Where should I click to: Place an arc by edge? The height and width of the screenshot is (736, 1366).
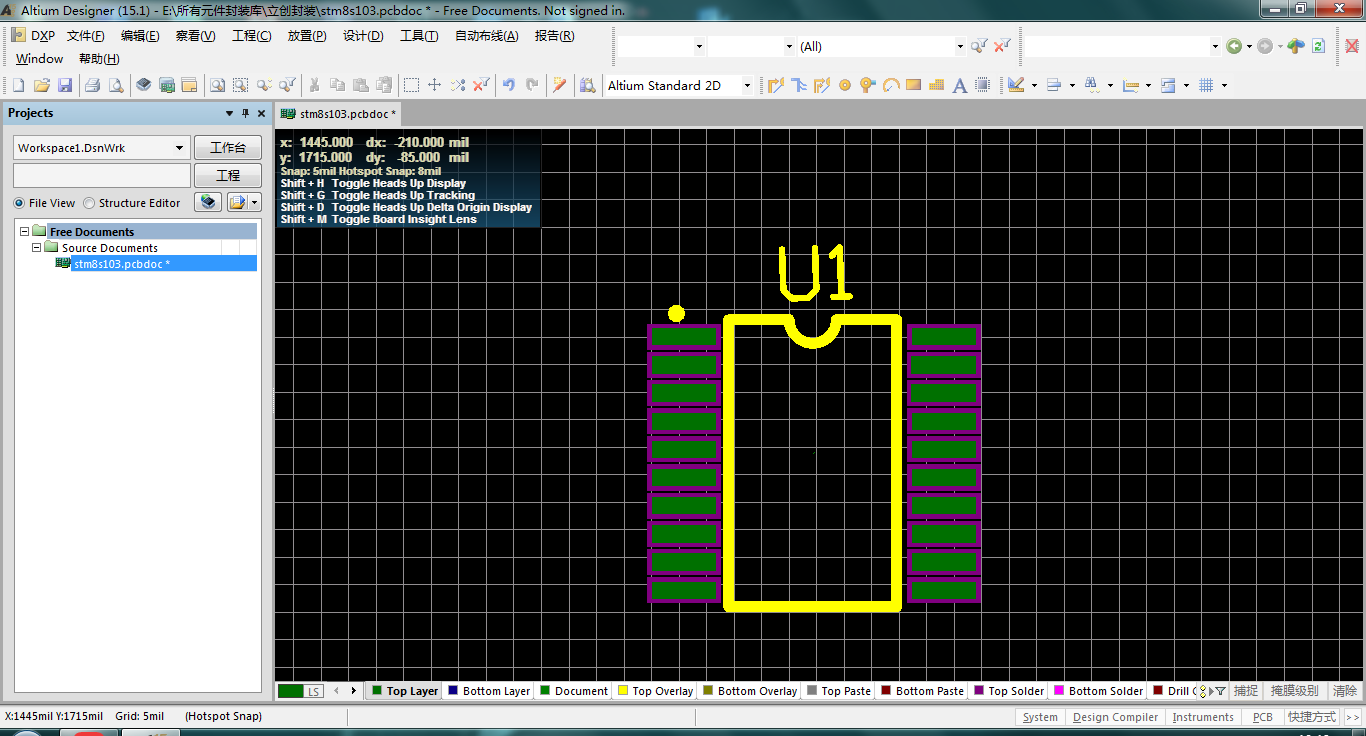coord(891,85)
